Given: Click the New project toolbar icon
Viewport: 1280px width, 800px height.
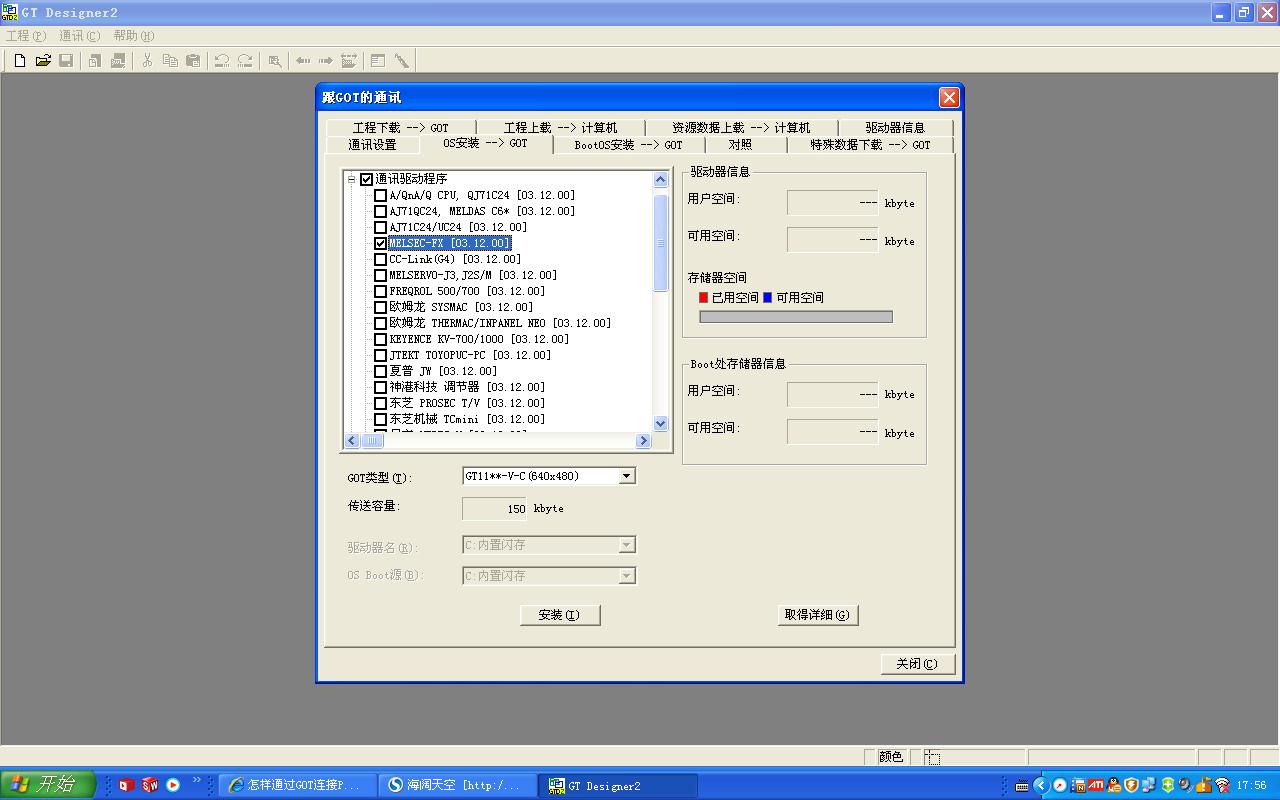Looking at the screenshot, I should click(19, 61).
